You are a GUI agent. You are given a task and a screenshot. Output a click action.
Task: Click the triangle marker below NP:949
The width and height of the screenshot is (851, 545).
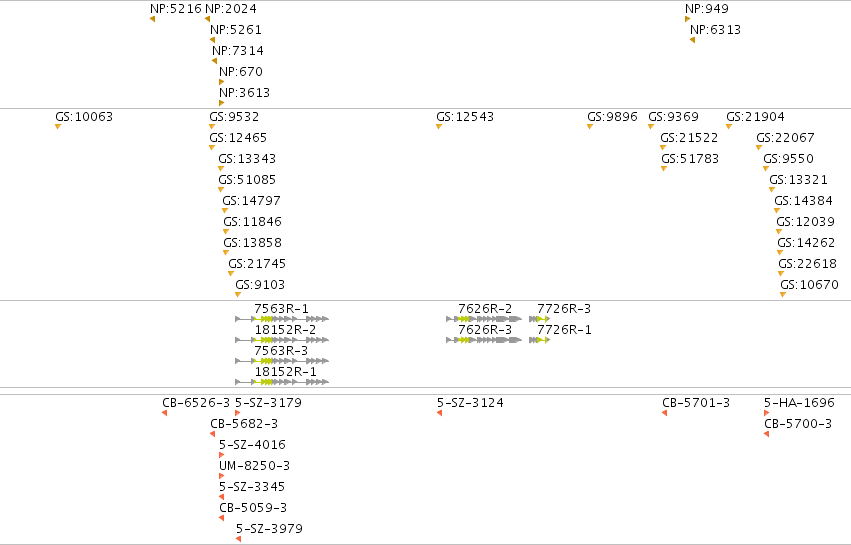pos(688,19)
